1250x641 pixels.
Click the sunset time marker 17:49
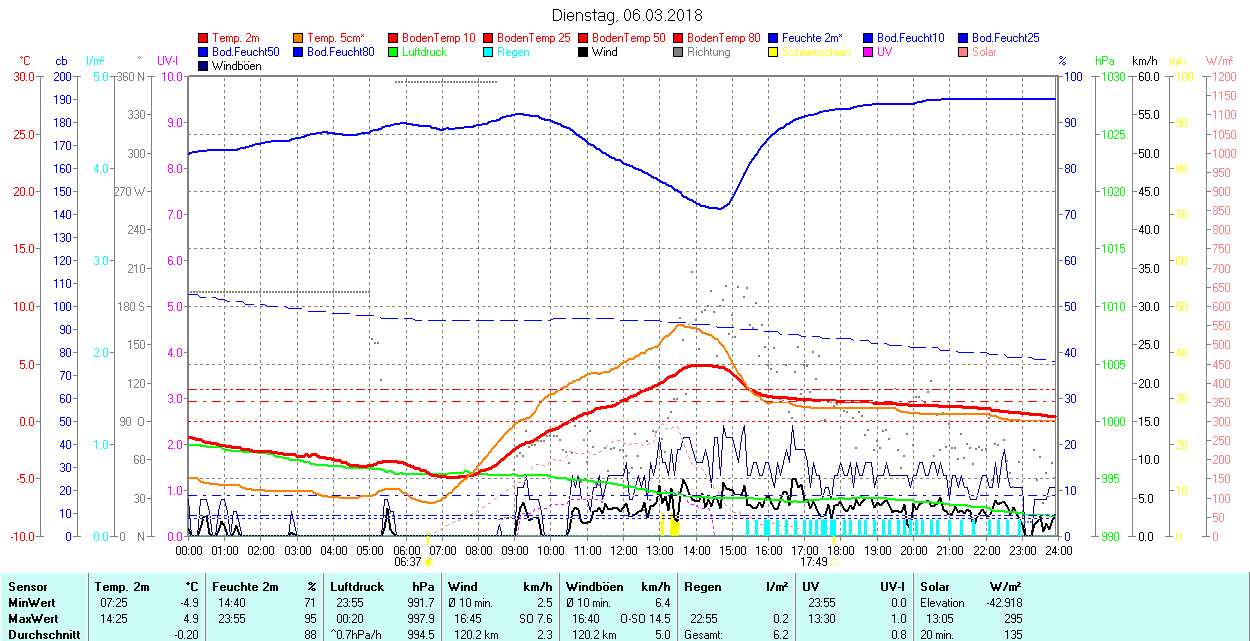click(x=811, y=562)
